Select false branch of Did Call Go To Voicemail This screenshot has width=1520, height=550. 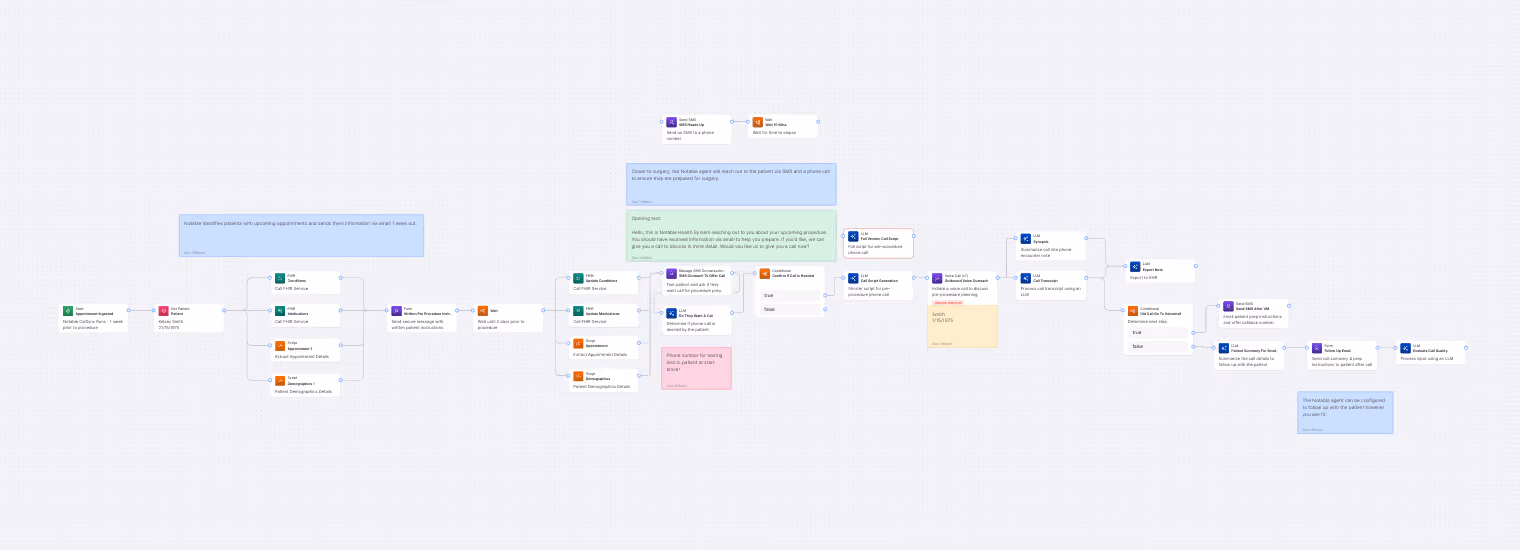(x=1159, y=346)
